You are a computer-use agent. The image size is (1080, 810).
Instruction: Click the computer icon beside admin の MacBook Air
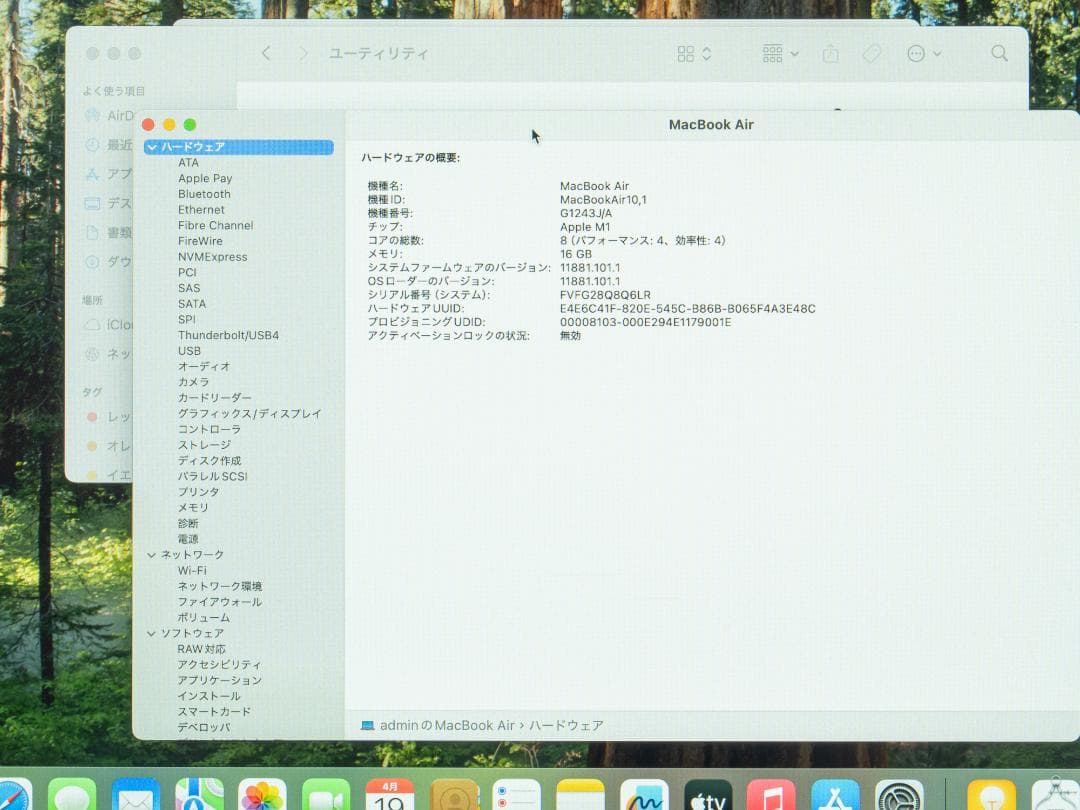pyautogui.click(x=370, y=725)
